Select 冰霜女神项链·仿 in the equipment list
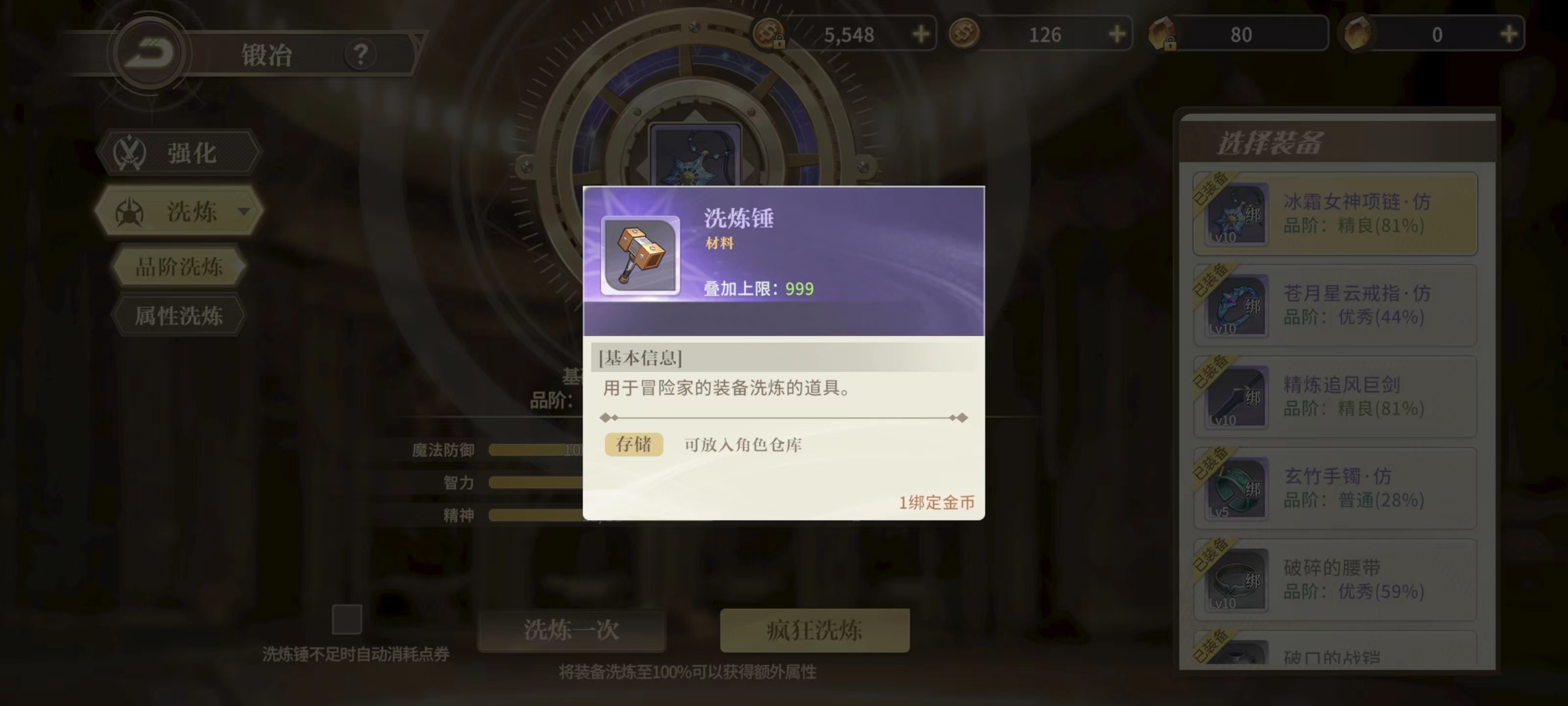This screenshot has height=706, width=1568. (x=1335, y=214)
